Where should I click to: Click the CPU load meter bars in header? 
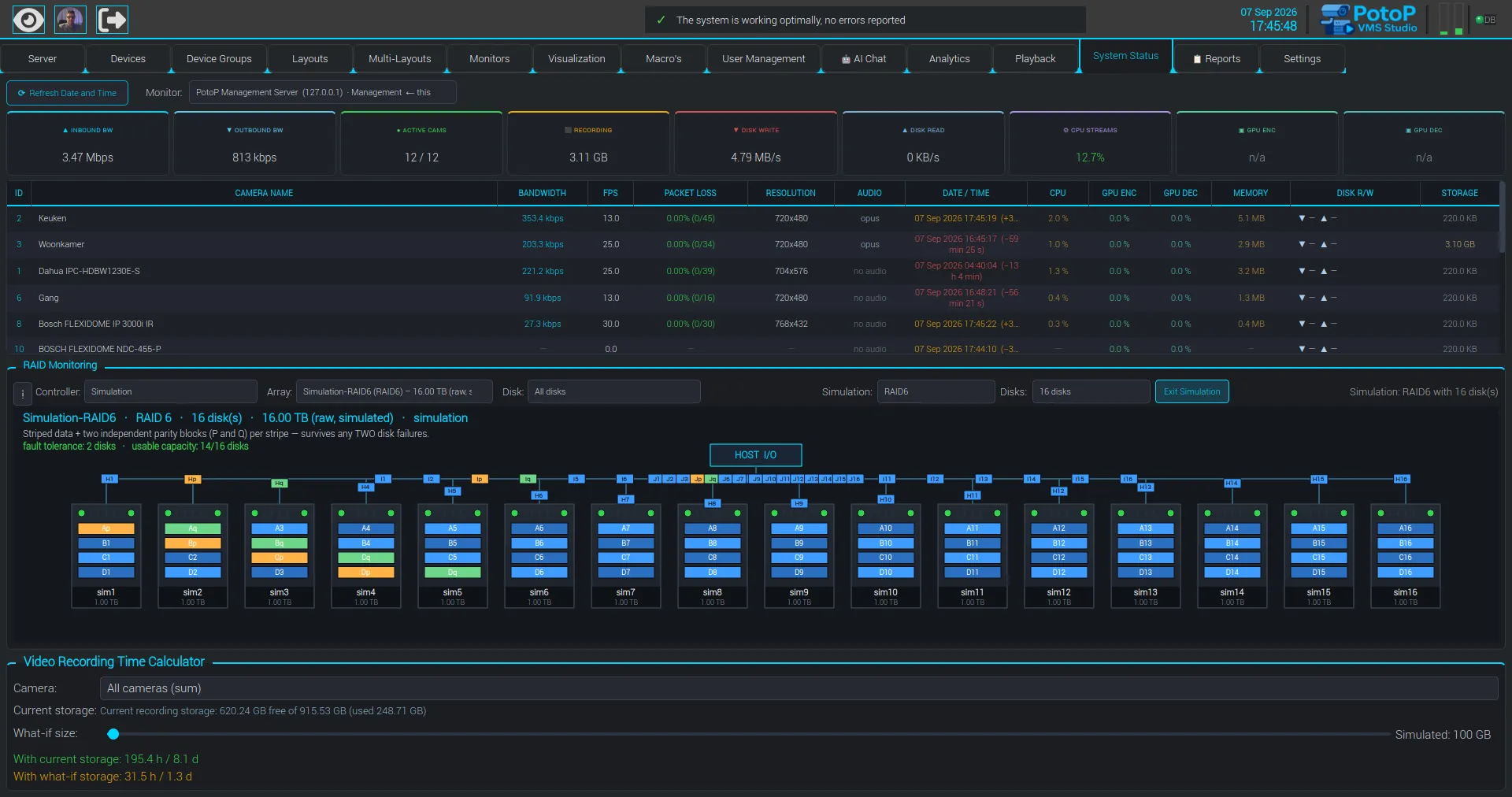point(1451,20)
